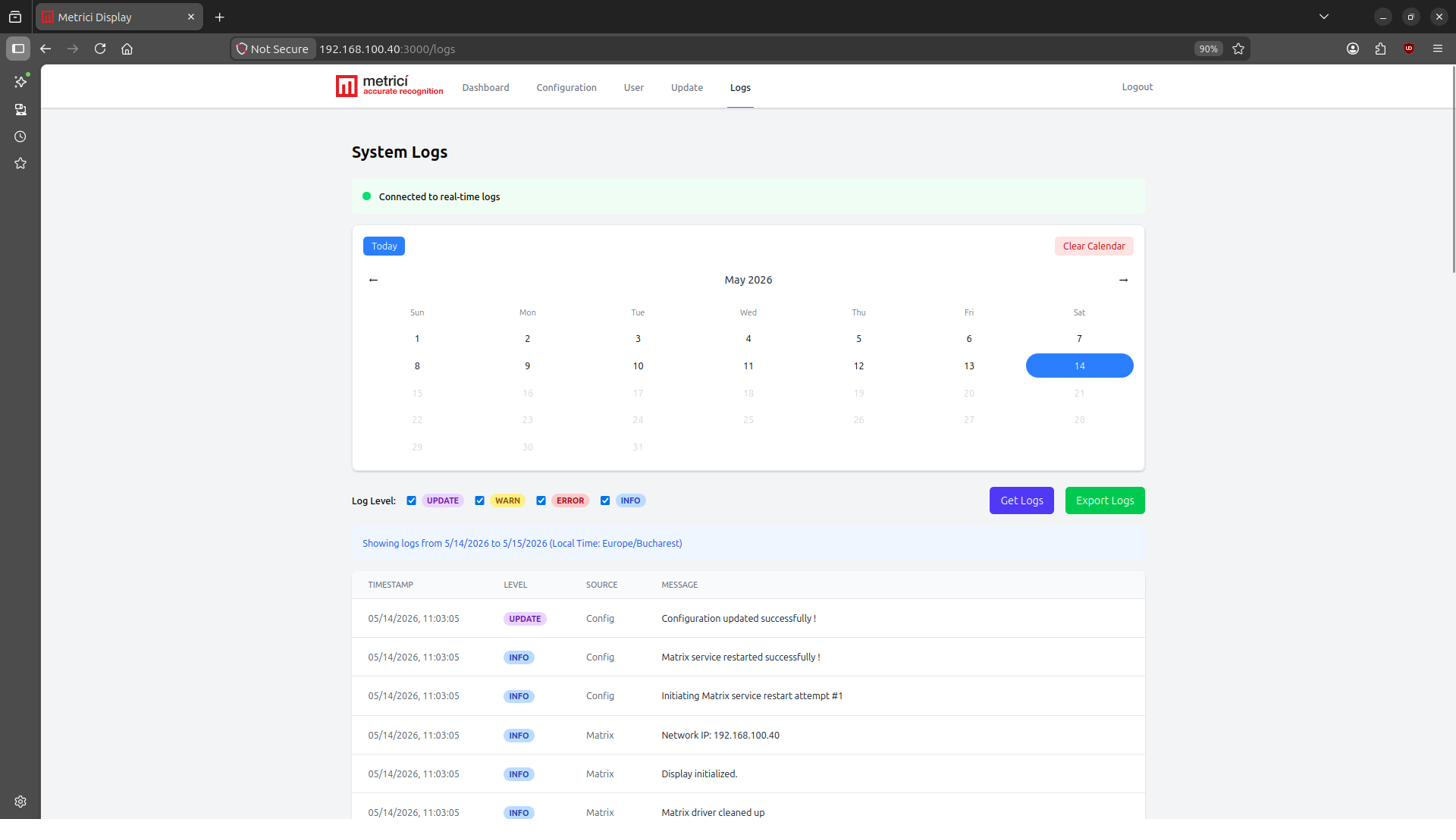Click the Get Logs button

[1021, 501]
